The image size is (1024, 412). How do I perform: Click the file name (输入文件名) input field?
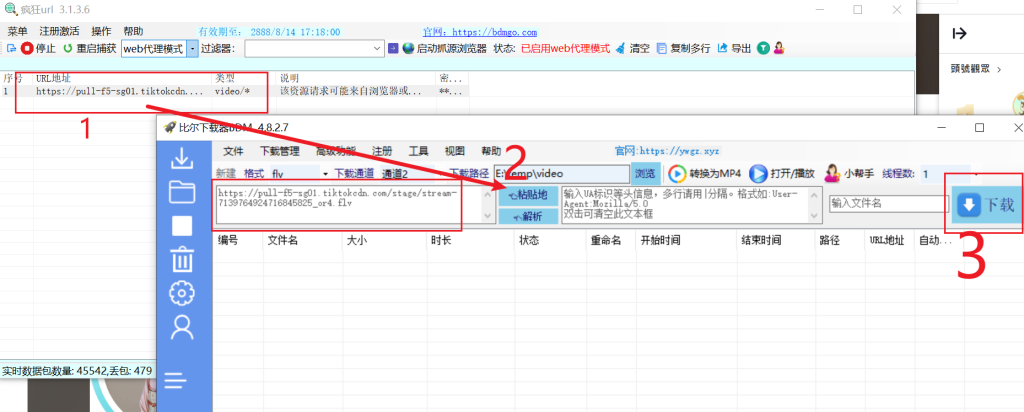tap(888, 204)
